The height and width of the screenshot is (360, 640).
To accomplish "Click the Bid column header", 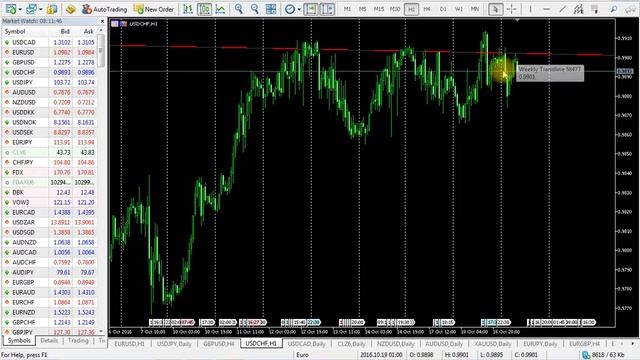I will [x=65, y=31].
